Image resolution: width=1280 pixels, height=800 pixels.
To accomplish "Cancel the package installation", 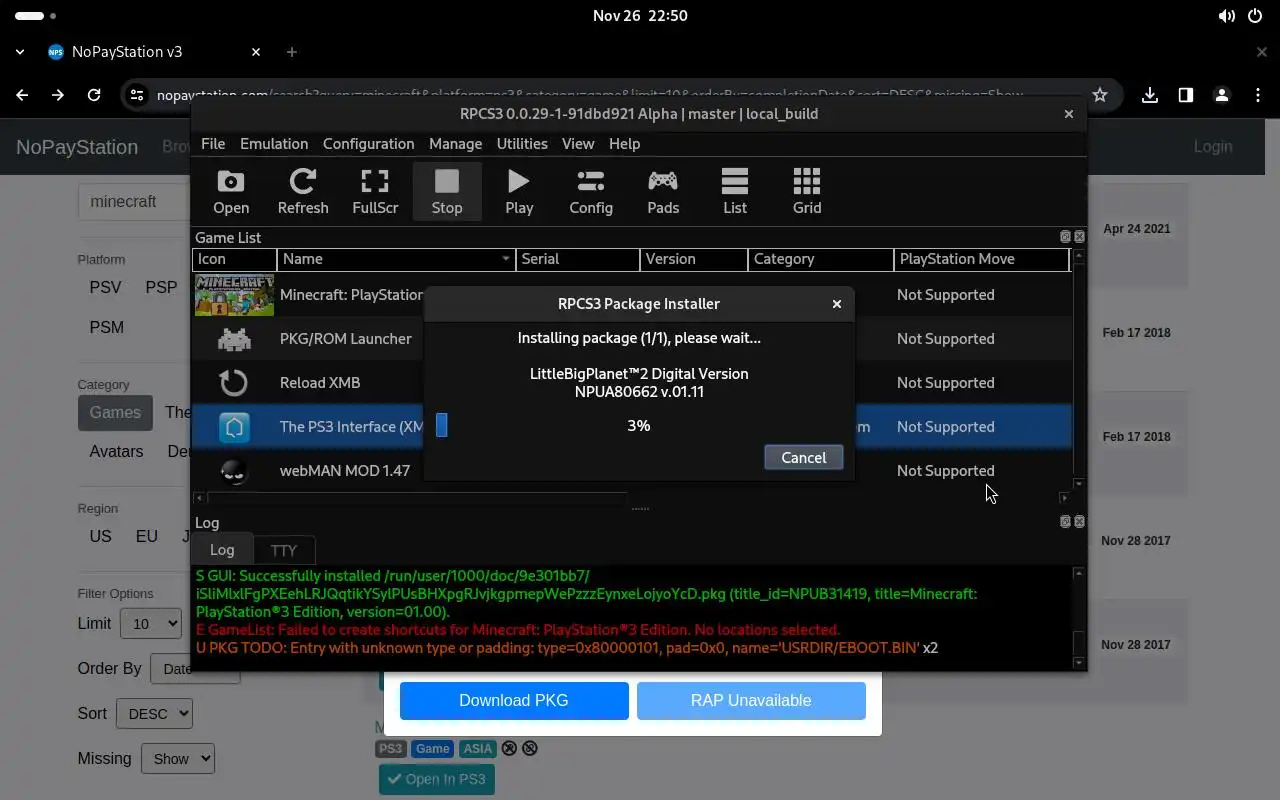I will tap(804, 457).
